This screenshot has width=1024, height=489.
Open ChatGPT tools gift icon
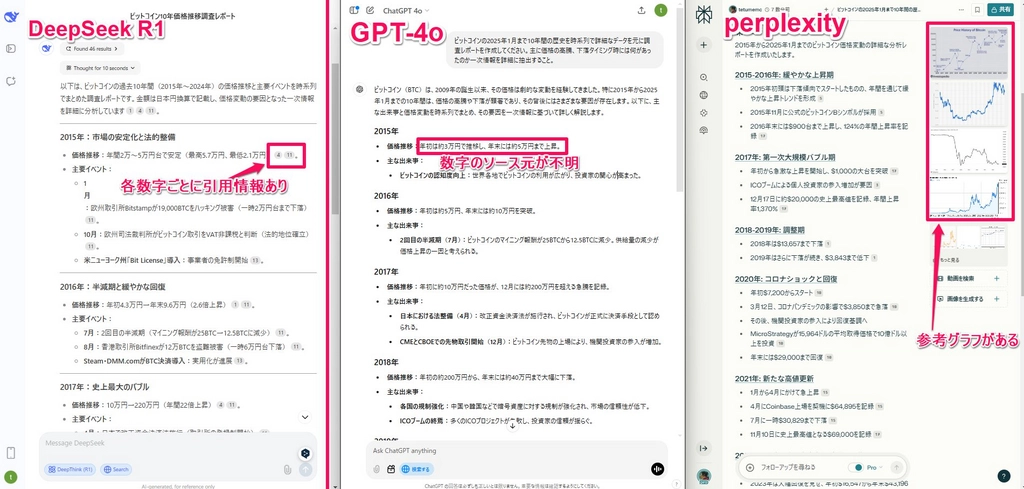pos(391,469)
